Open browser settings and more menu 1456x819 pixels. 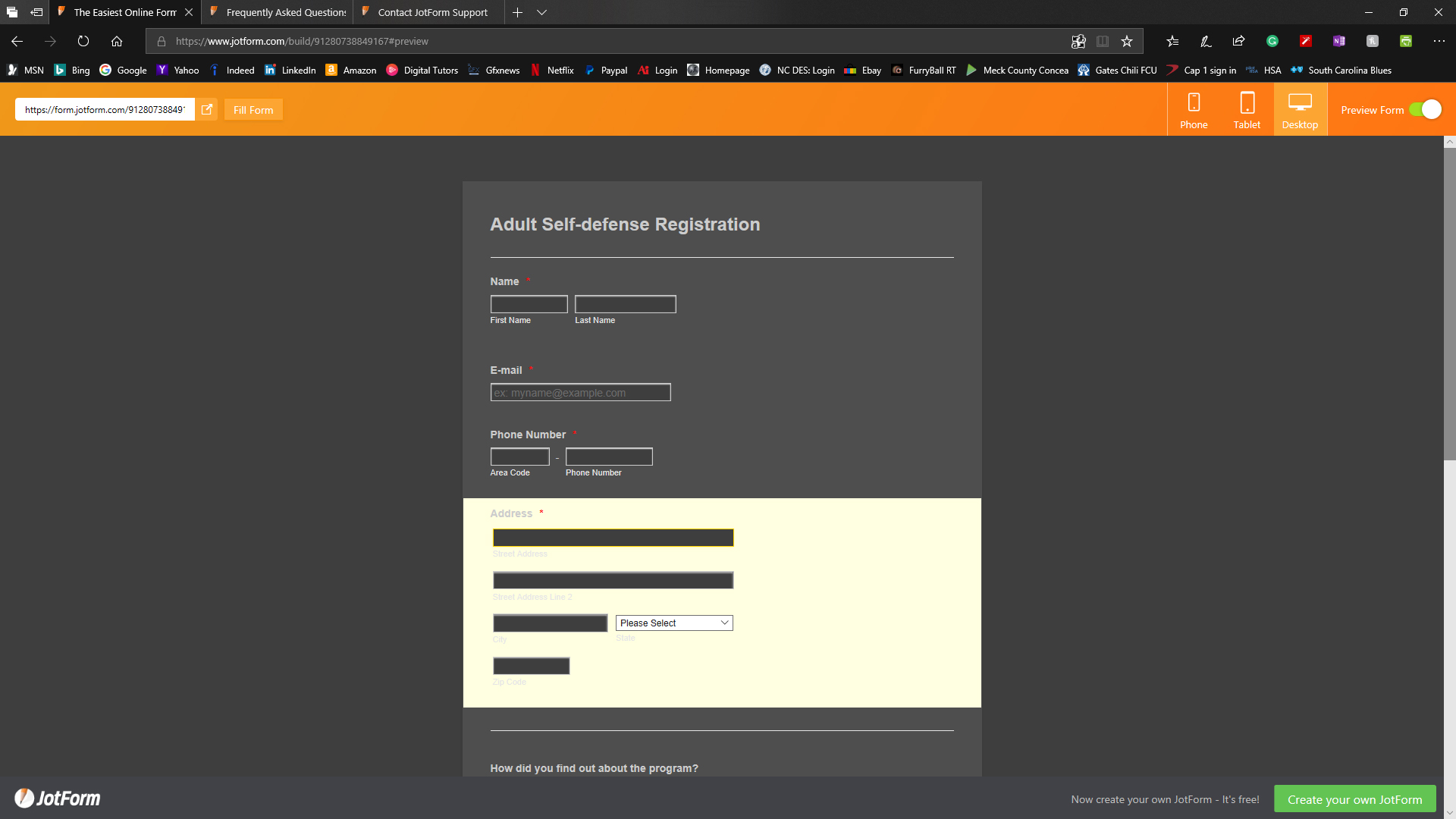click(1439, 41)
